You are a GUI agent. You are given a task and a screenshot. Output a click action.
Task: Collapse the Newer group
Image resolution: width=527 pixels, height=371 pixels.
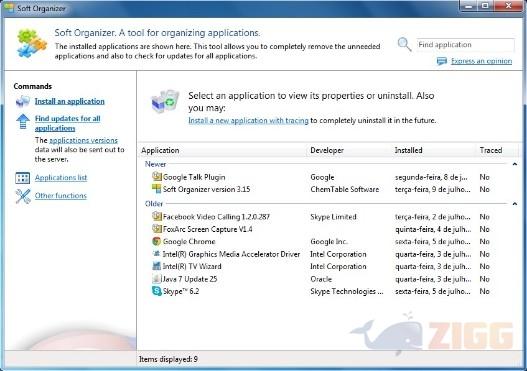tap(515, 164)
